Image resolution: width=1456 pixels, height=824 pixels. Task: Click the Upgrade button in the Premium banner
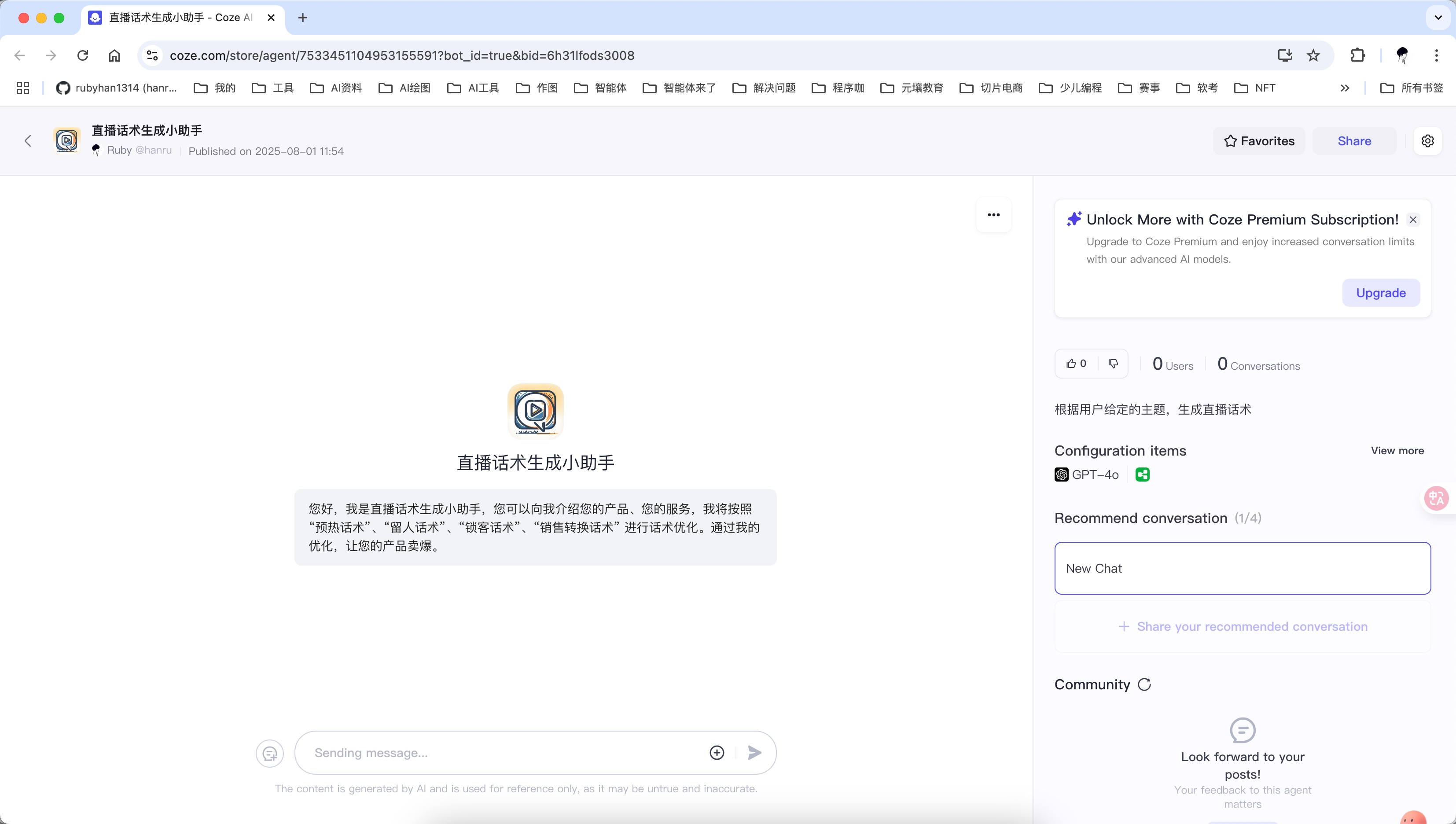point(1381,293)
